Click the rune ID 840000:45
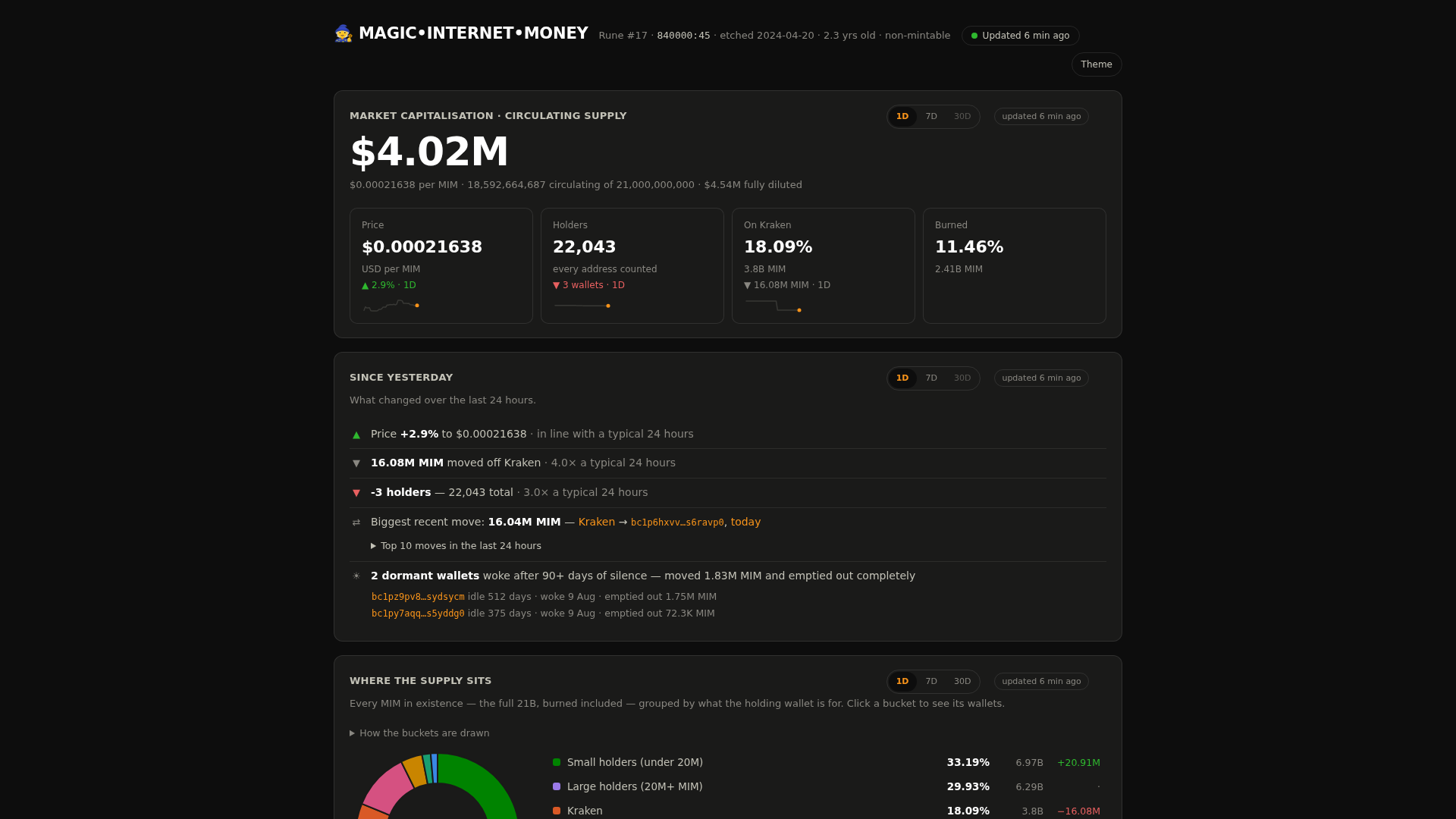This screenshot has width=1456, height=819. 683,36
